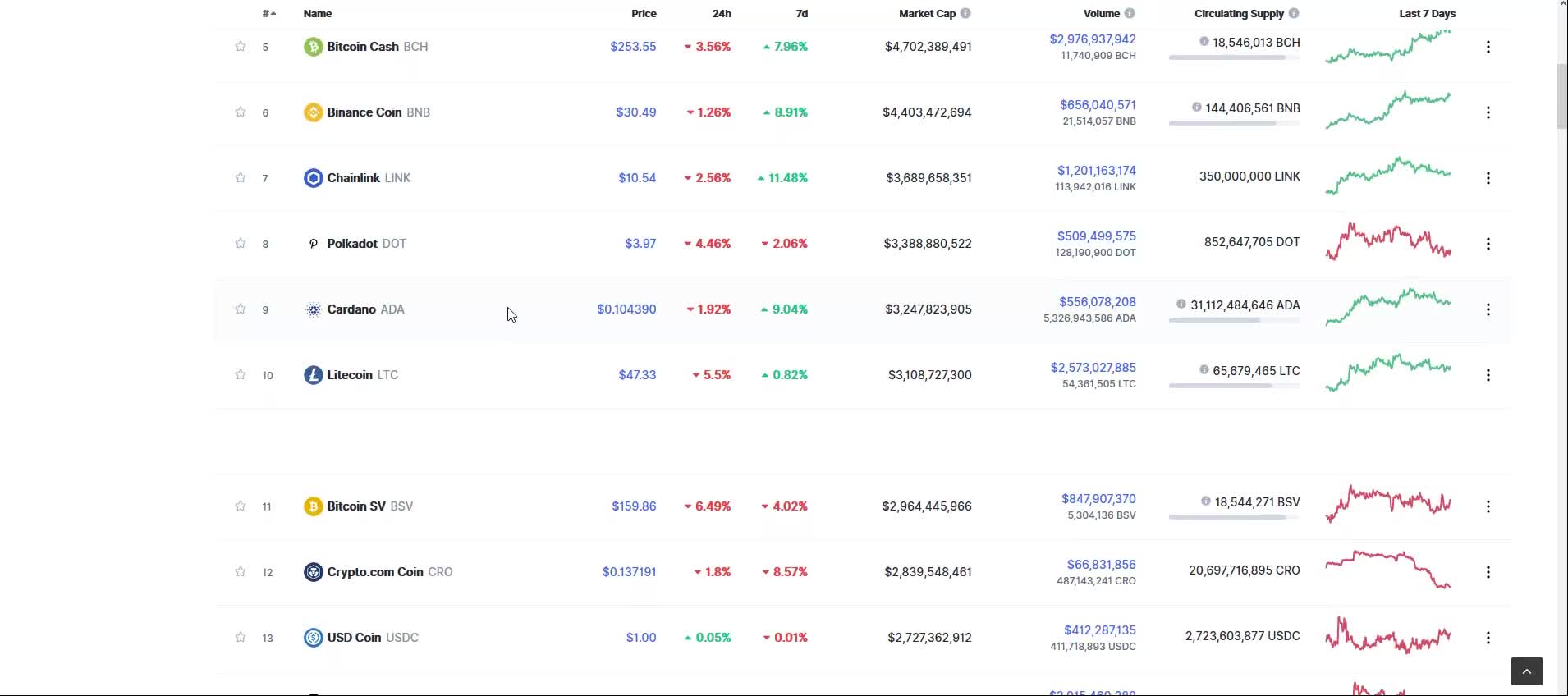The image size is (1568, 696).
Task: Open the three-dot menu for Chainlink
Action: tap(1488, 178)
